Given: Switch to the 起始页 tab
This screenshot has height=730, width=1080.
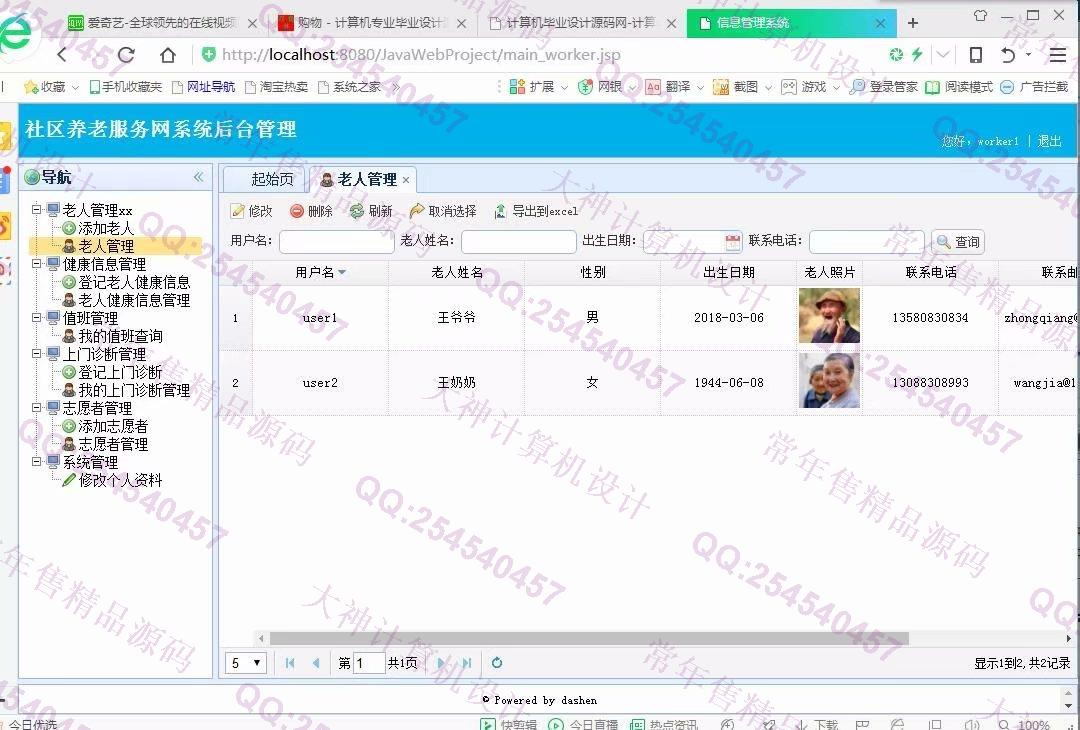Looking at the screenshot, I should (272, 179).
